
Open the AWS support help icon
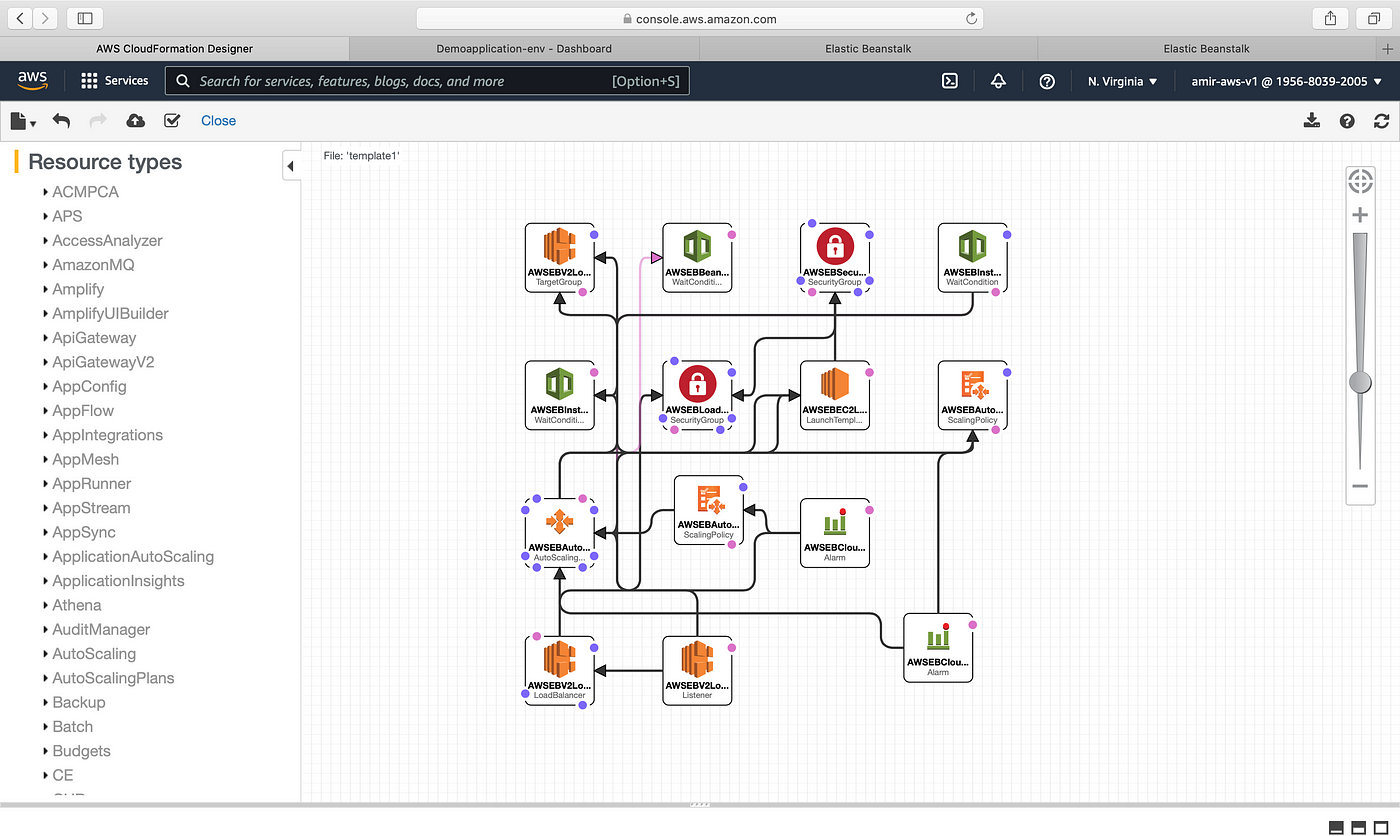(1047, 82)
